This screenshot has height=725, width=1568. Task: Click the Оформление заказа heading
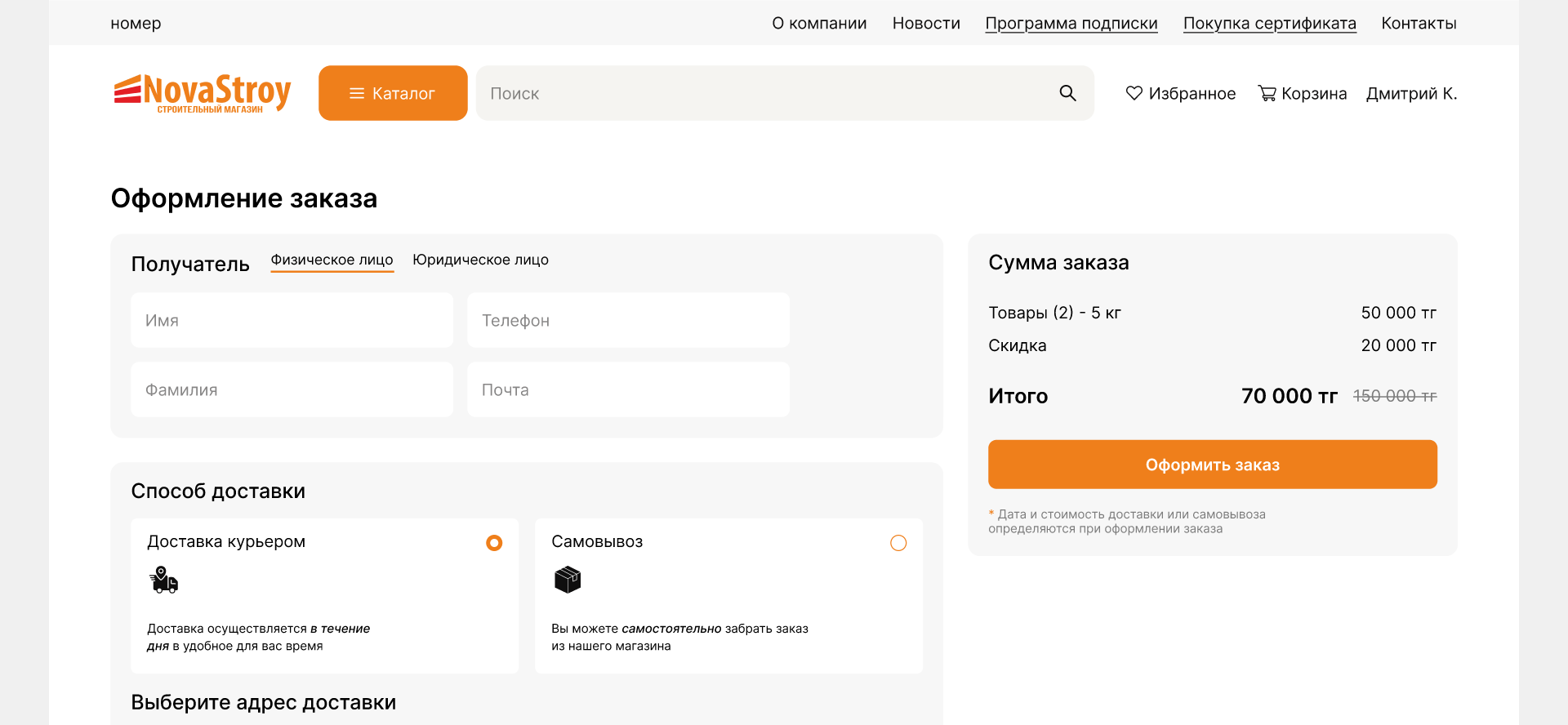[244, 198]
